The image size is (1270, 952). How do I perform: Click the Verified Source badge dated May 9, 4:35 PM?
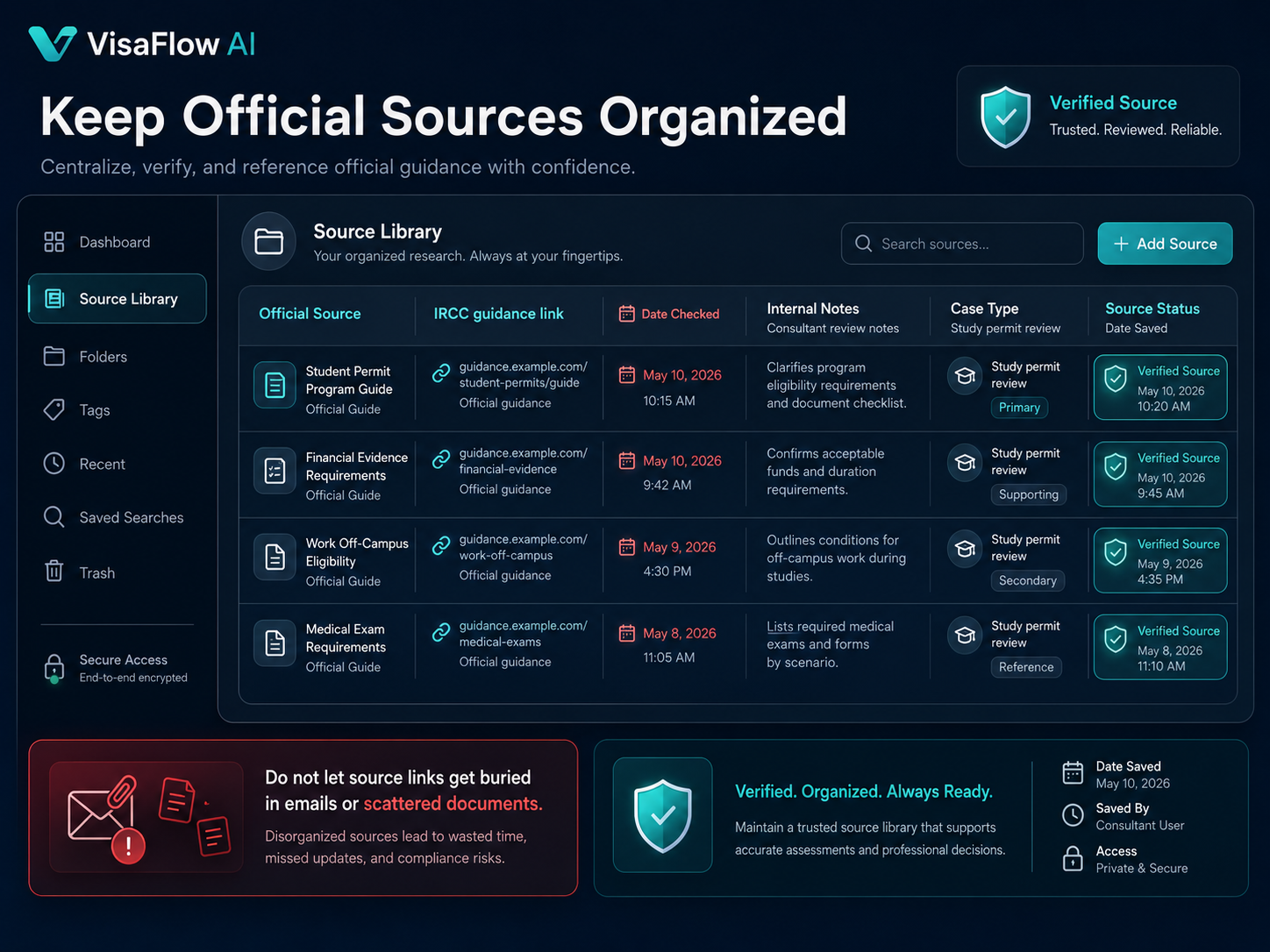click(x=1160, y=560)
